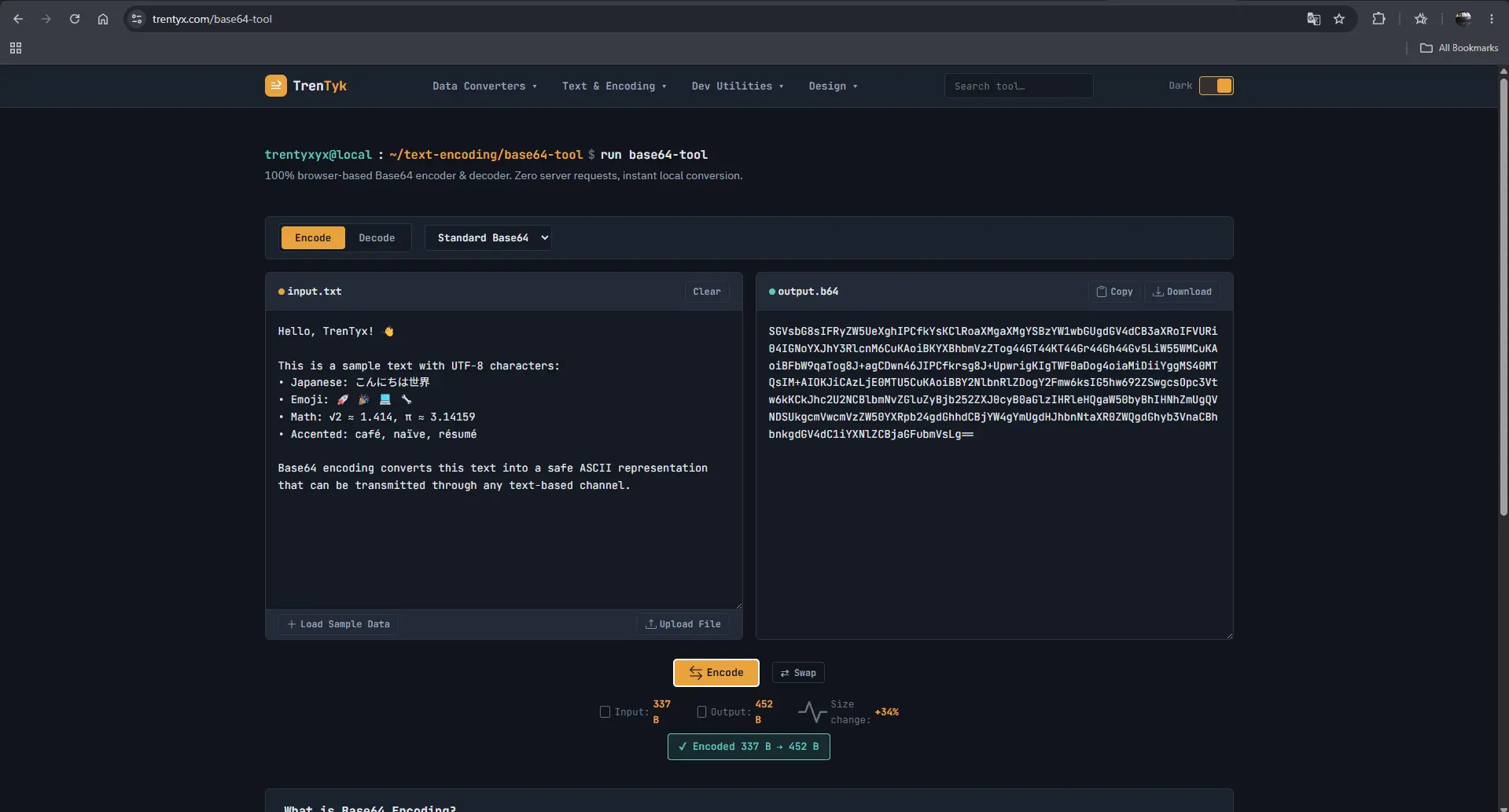Expand the Dev Utilities menu
This screenshot has height=812, width=1509.
tap(738, 86)
